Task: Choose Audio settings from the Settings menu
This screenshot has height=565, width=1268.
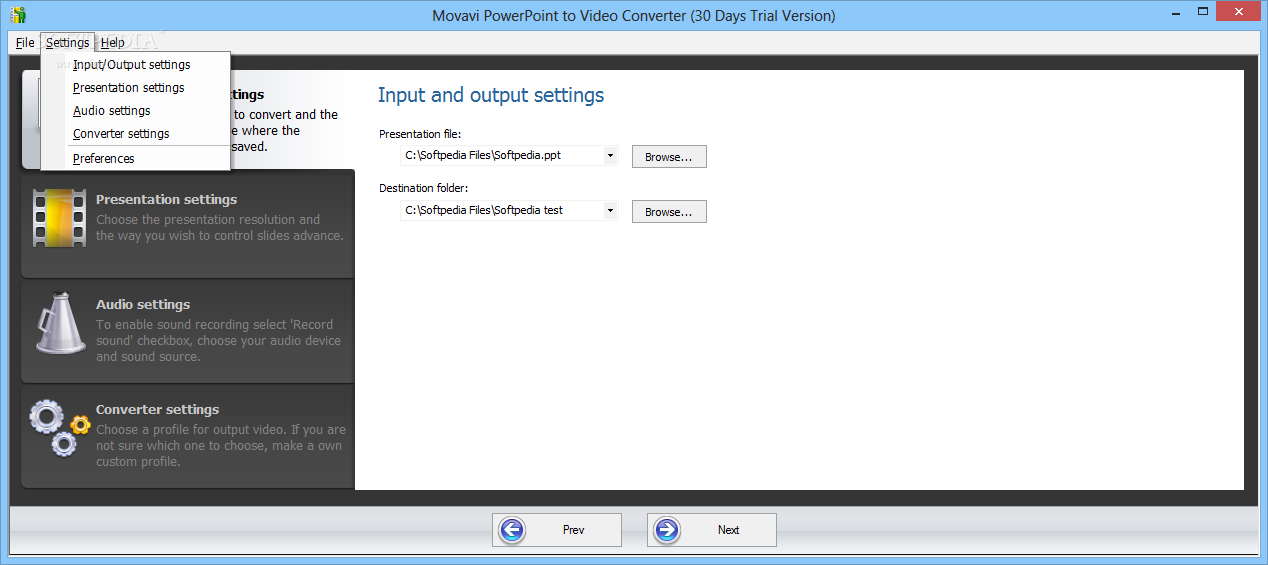Action: (112, 111)
